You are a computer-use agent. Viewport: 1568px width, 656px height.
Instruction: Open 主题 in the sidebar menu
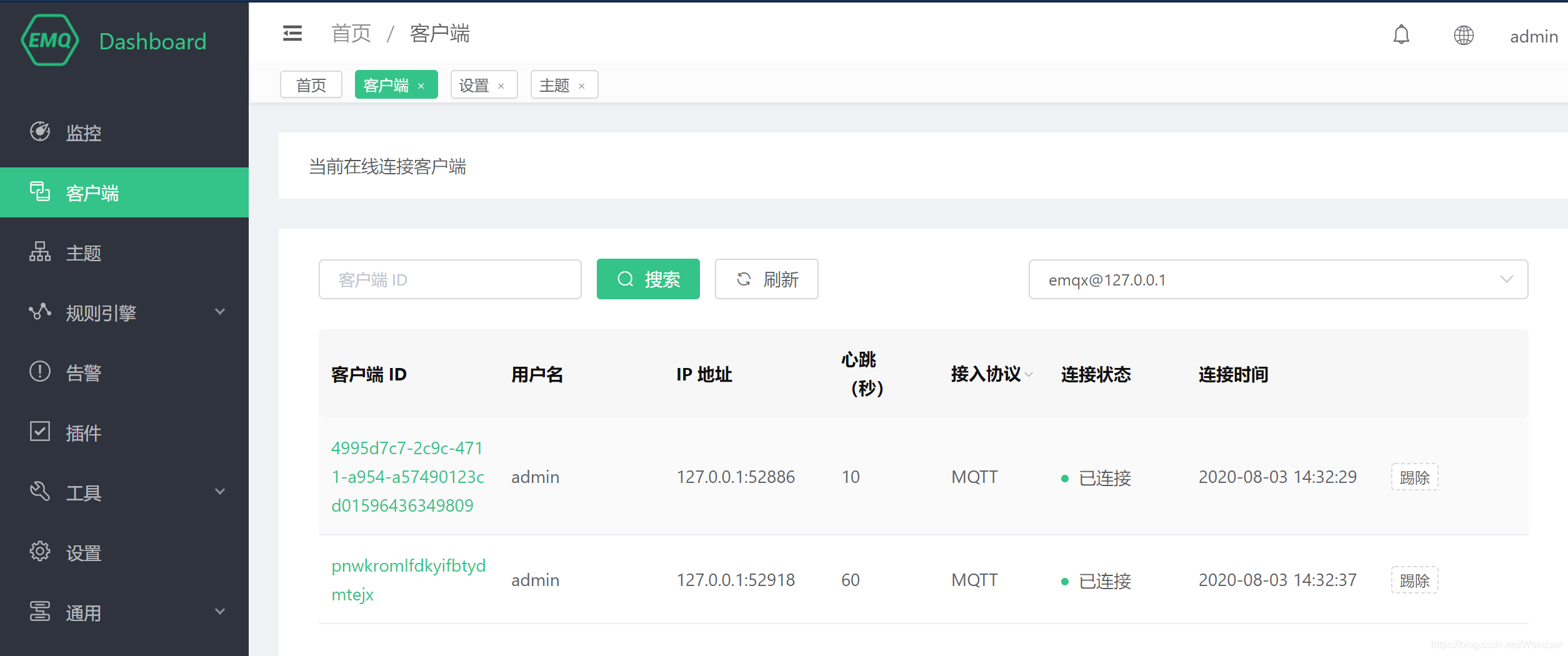coord(124,252)
